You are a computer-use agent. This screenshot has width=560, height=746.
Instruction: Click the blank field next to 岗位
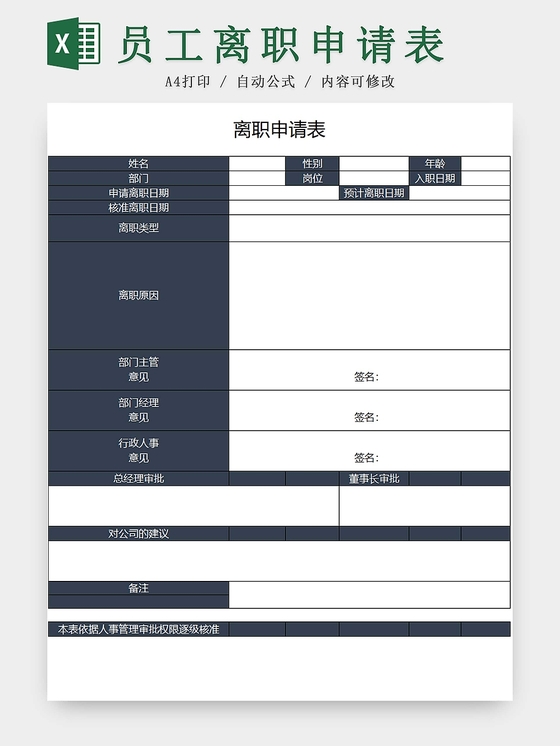click(374, 178)
